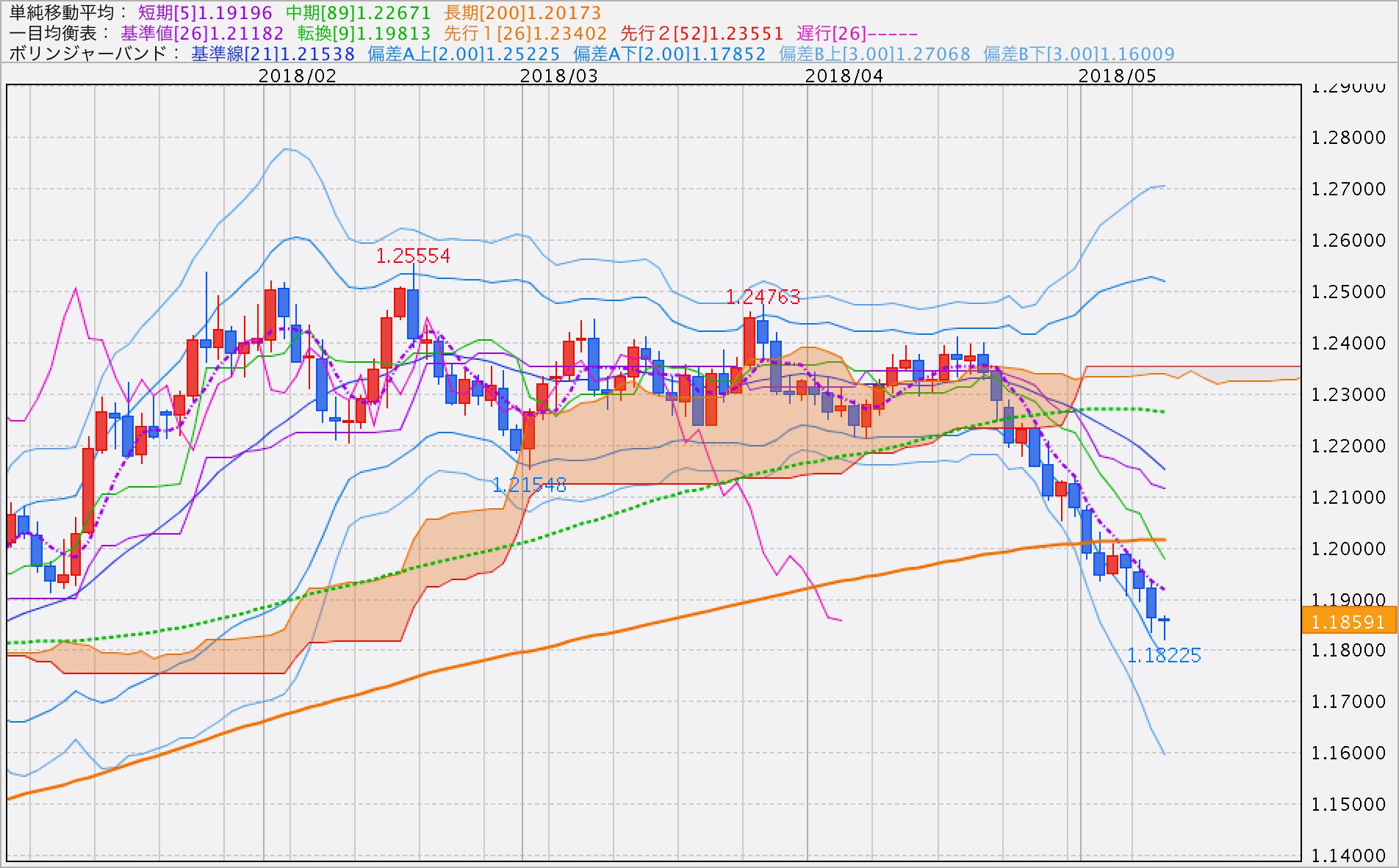Click the 1.24000 price axis label
1399x868 pixels.
coord(1348,343)
